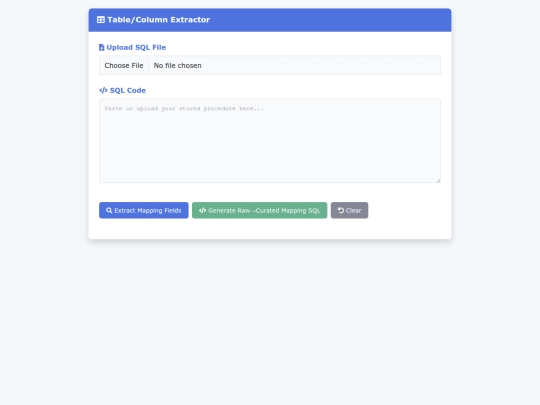The height and width of the screenshot is (405, 540).
Task: Click the magnifier icon on Extract Mapping Fields
Action: [109, 210]
